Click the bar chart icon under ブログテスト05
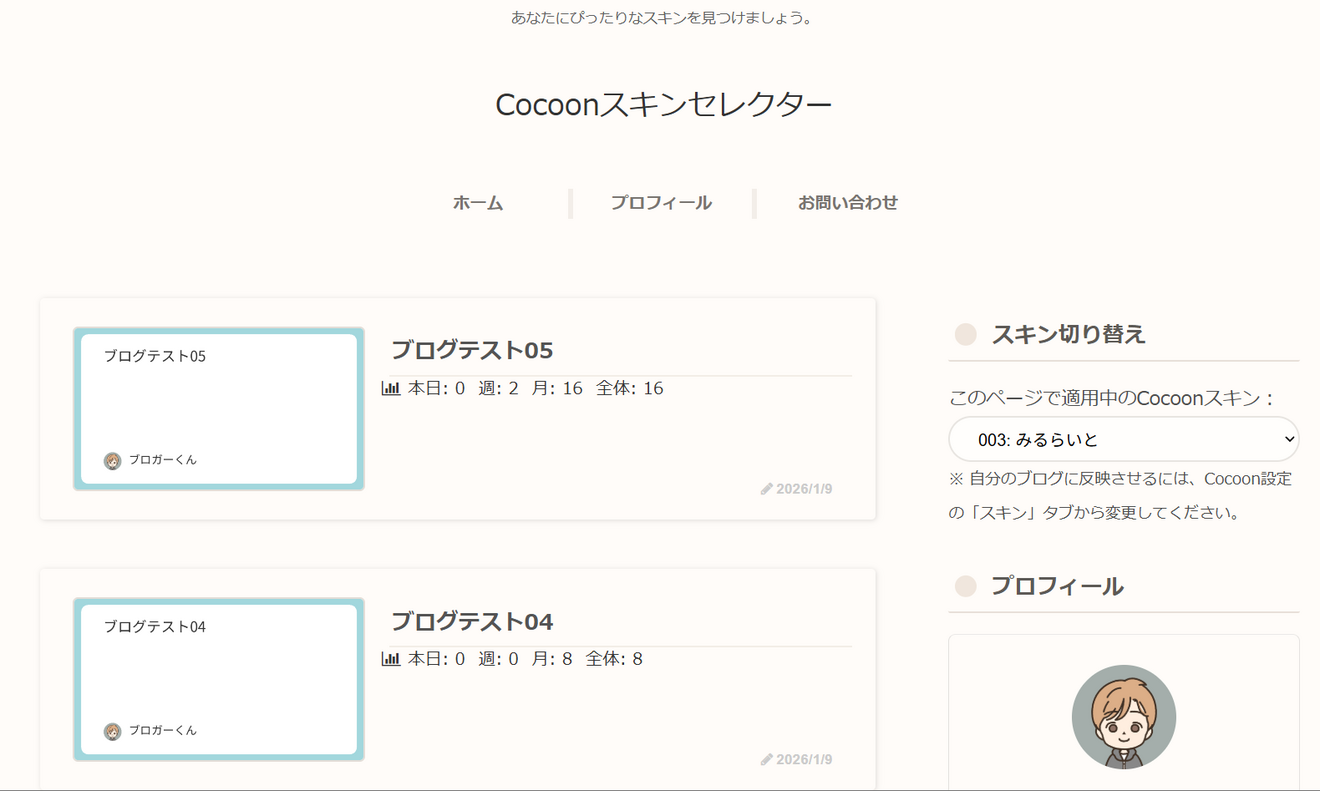Image resolution: width=1320 pixels, height=791 pixels. (x=391, y=388)
